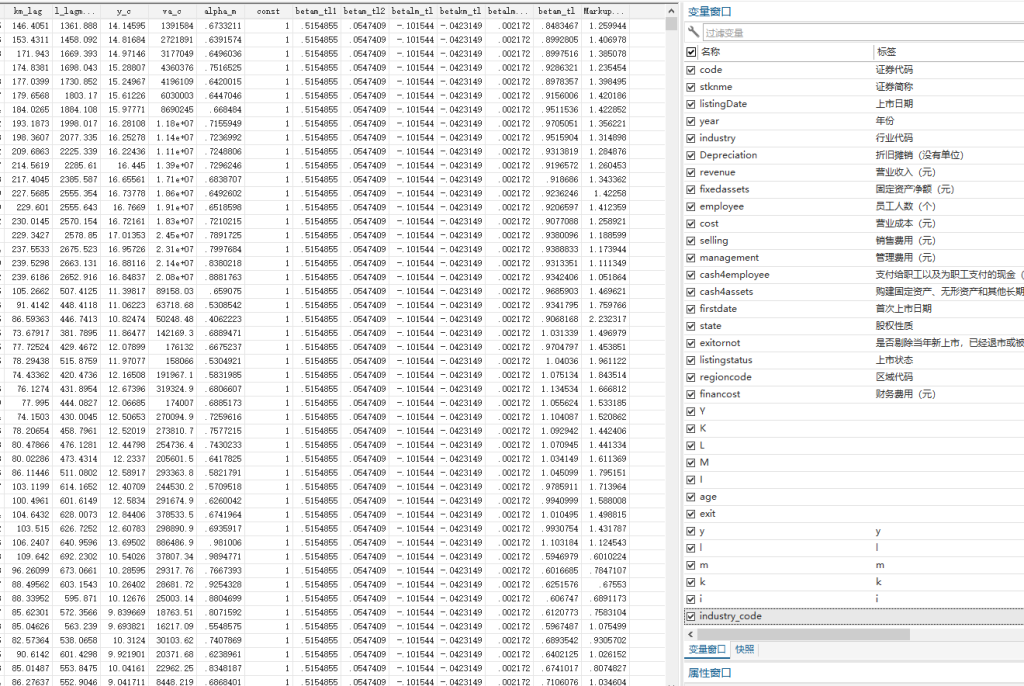
Task: Switch to the 变量窗口 tab
Action: click(707, 649)
